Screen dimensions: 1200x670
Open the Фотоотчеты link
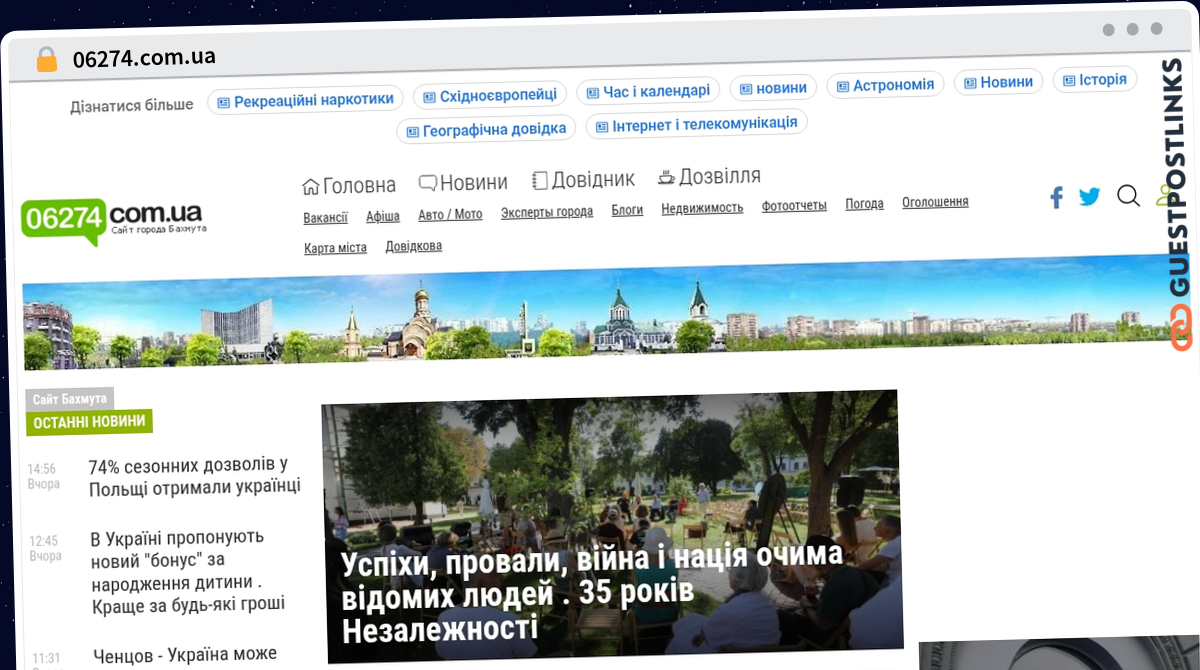tap(794, 206)
